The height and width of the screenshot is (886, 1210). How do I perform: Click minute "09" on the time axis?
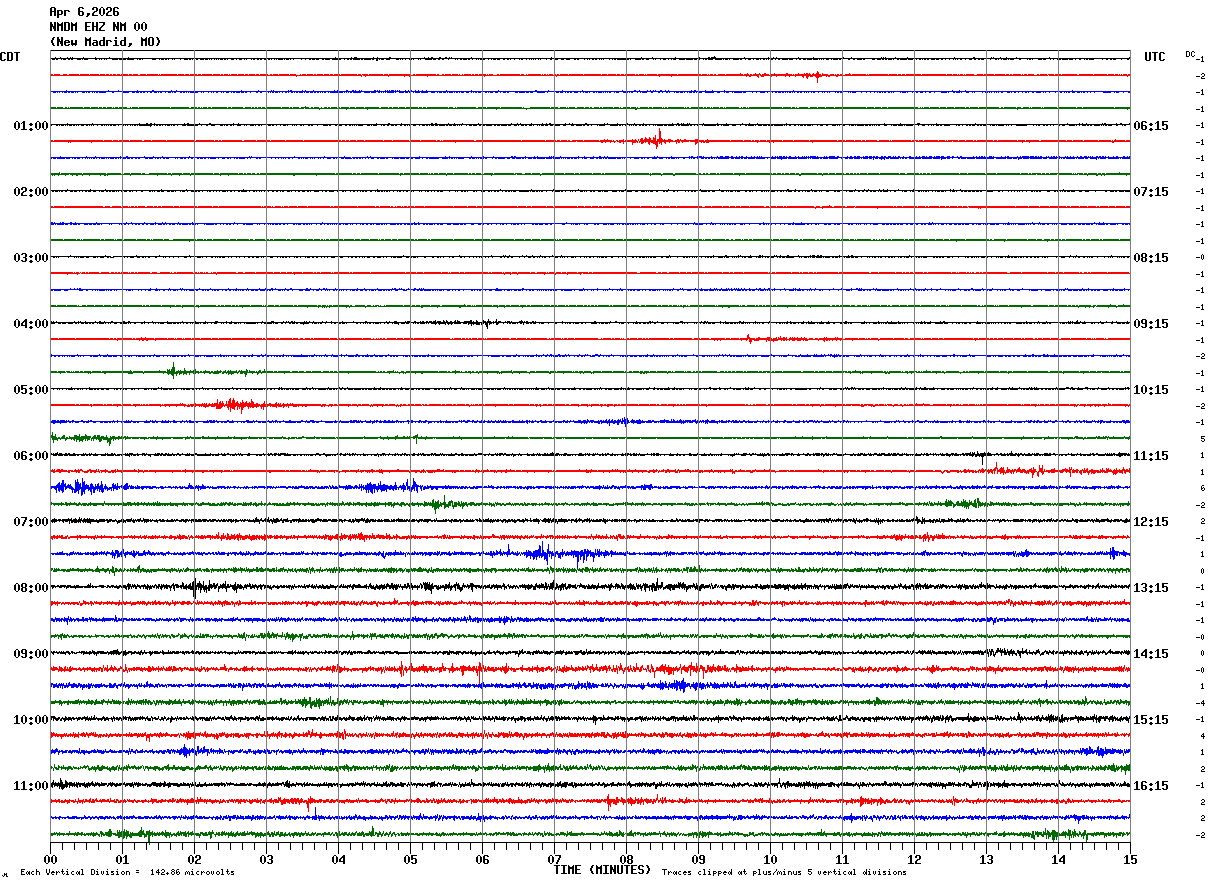pos(698,859)
